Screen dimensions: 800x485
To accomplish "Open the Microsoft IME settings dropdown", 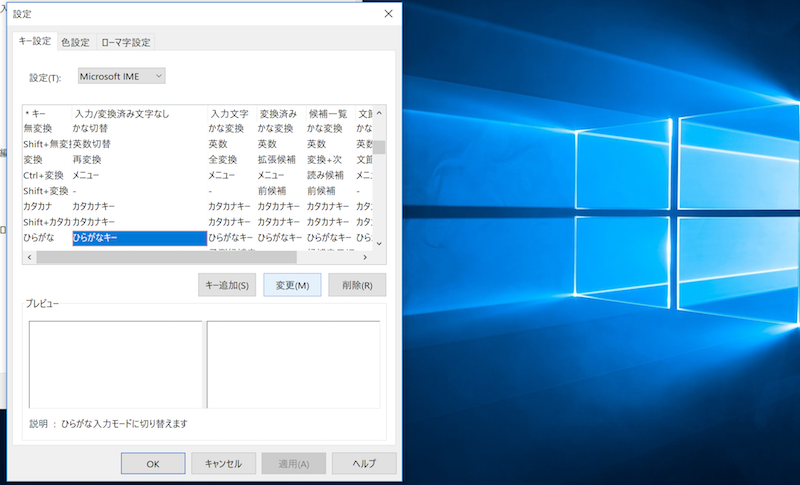I will (122, 76).
